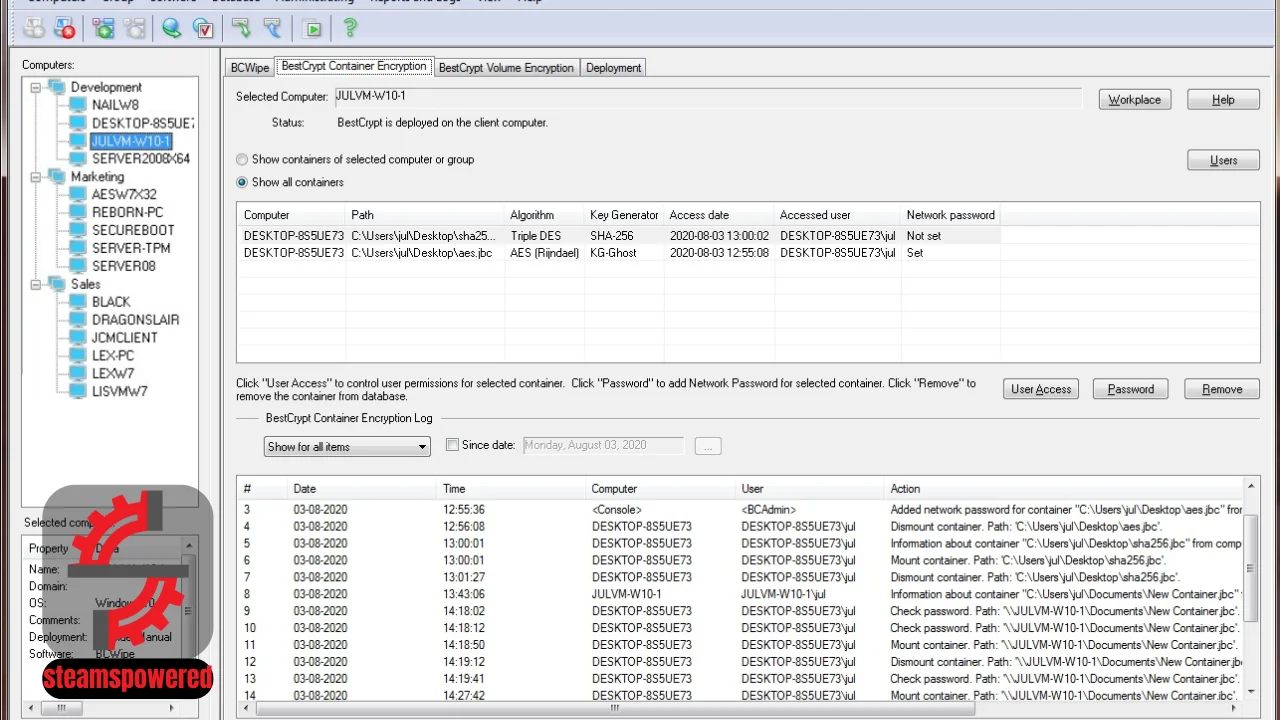Viewport: 1280px width, 720px height.
Task: Click the add group toolbar icon
Action: (x=103, y=28)
